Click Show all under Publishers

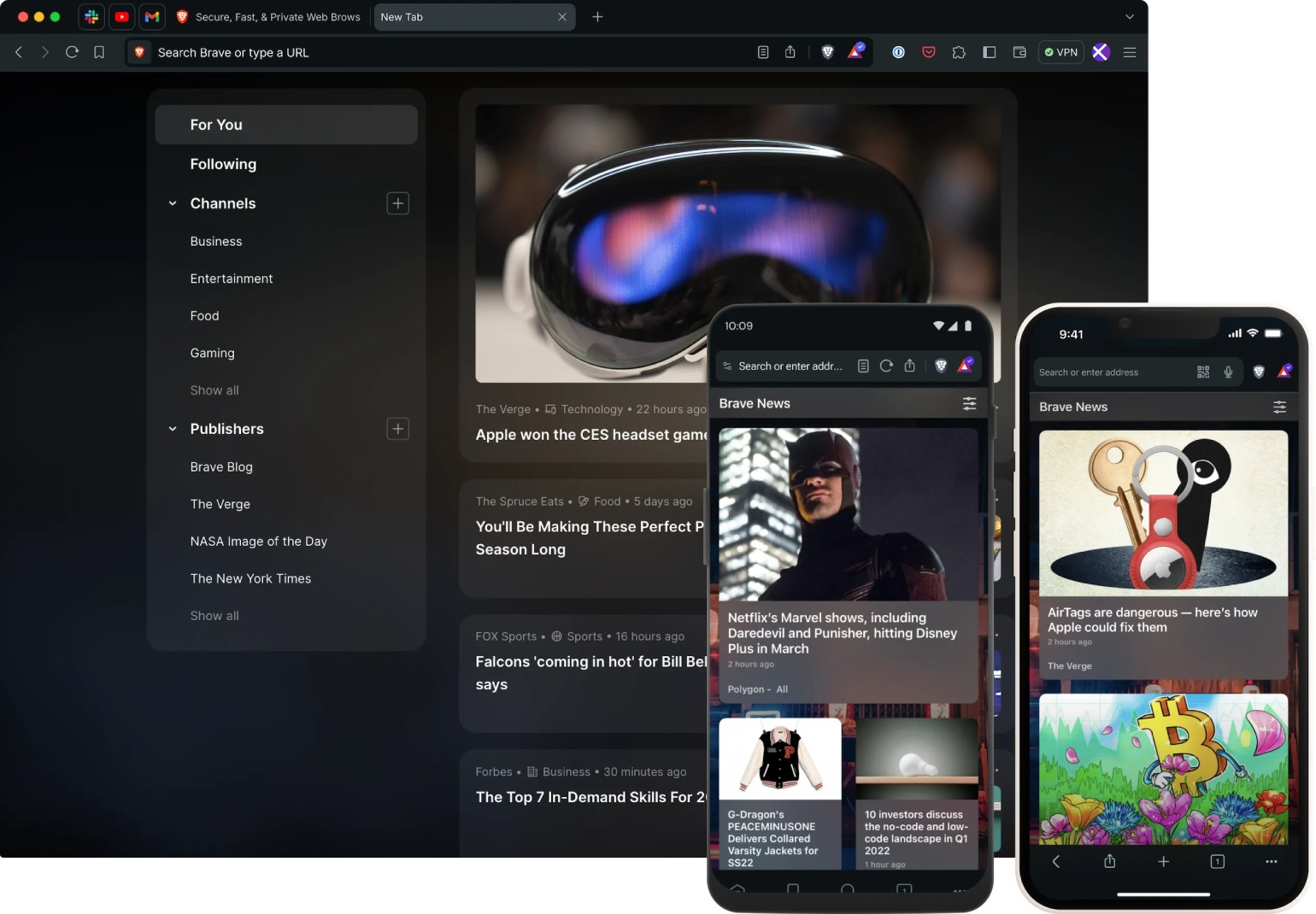tap(214, 616)
